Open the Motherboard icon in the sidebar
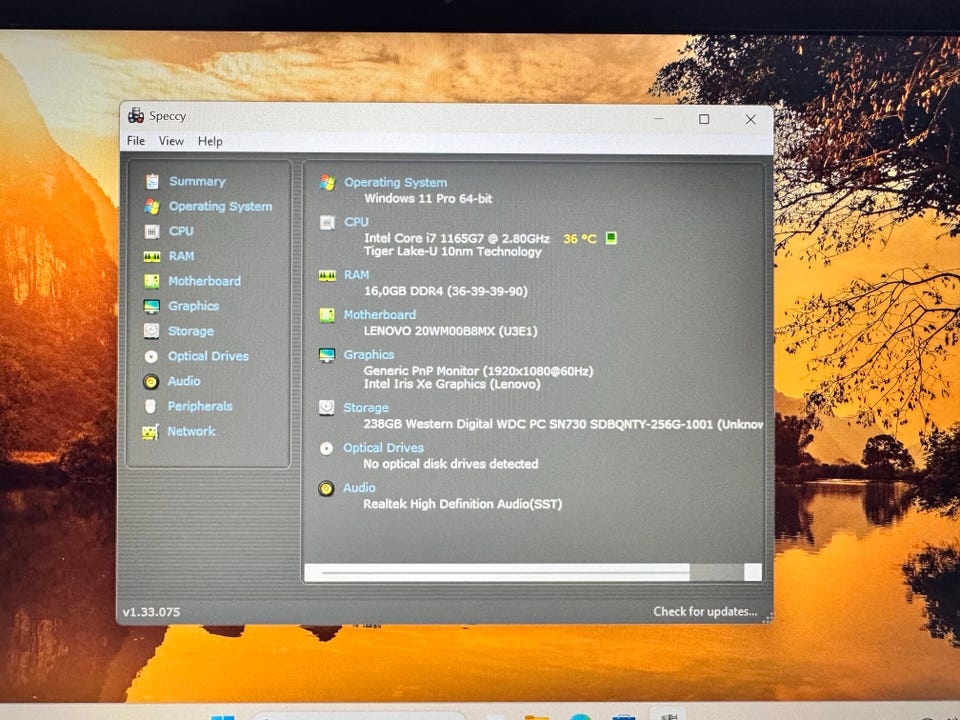This screenshot has width=960, height=720. tap(151, 281)
